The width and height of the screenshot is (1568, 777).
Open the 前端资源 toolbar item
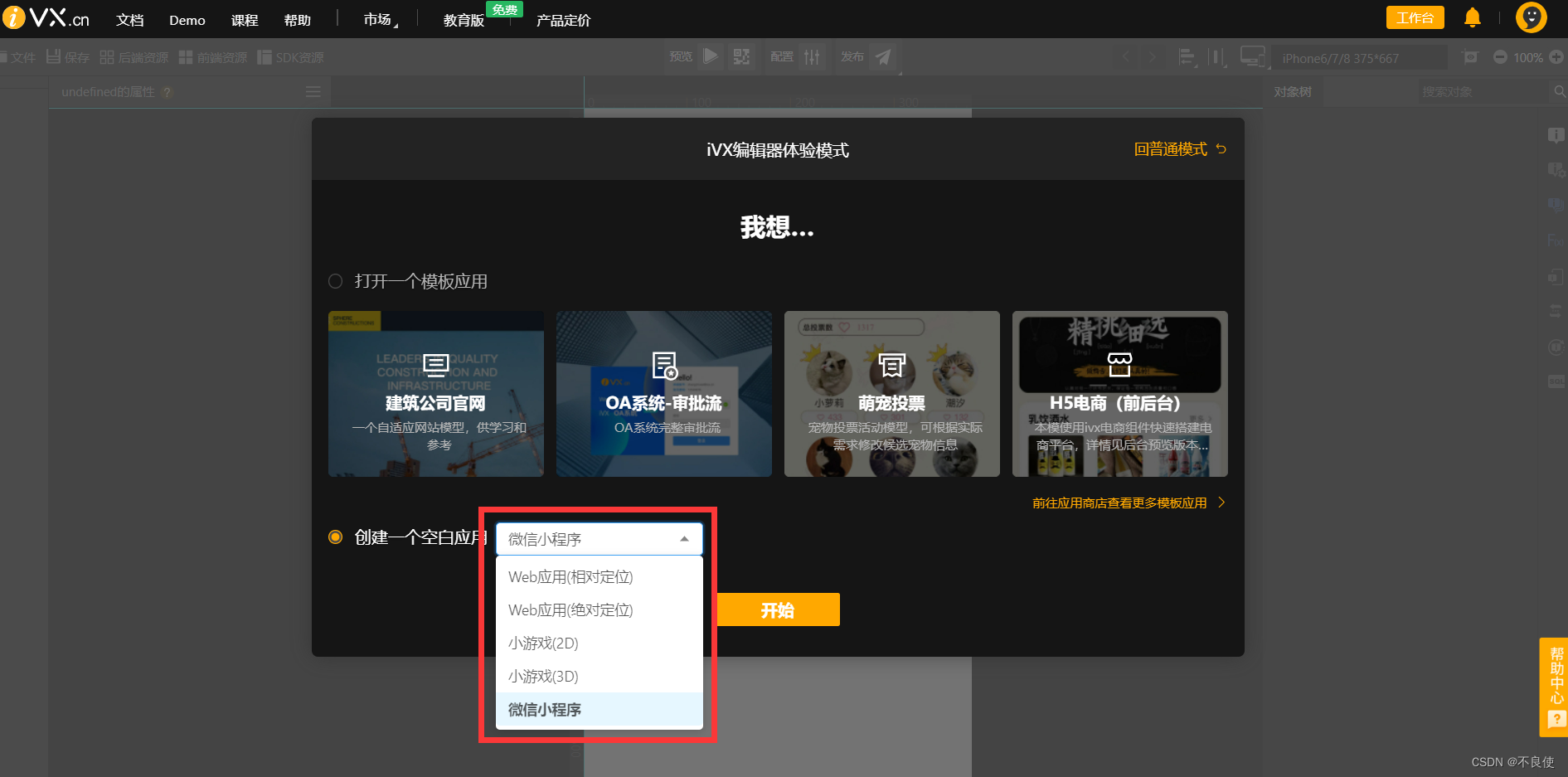click(213, 57)
